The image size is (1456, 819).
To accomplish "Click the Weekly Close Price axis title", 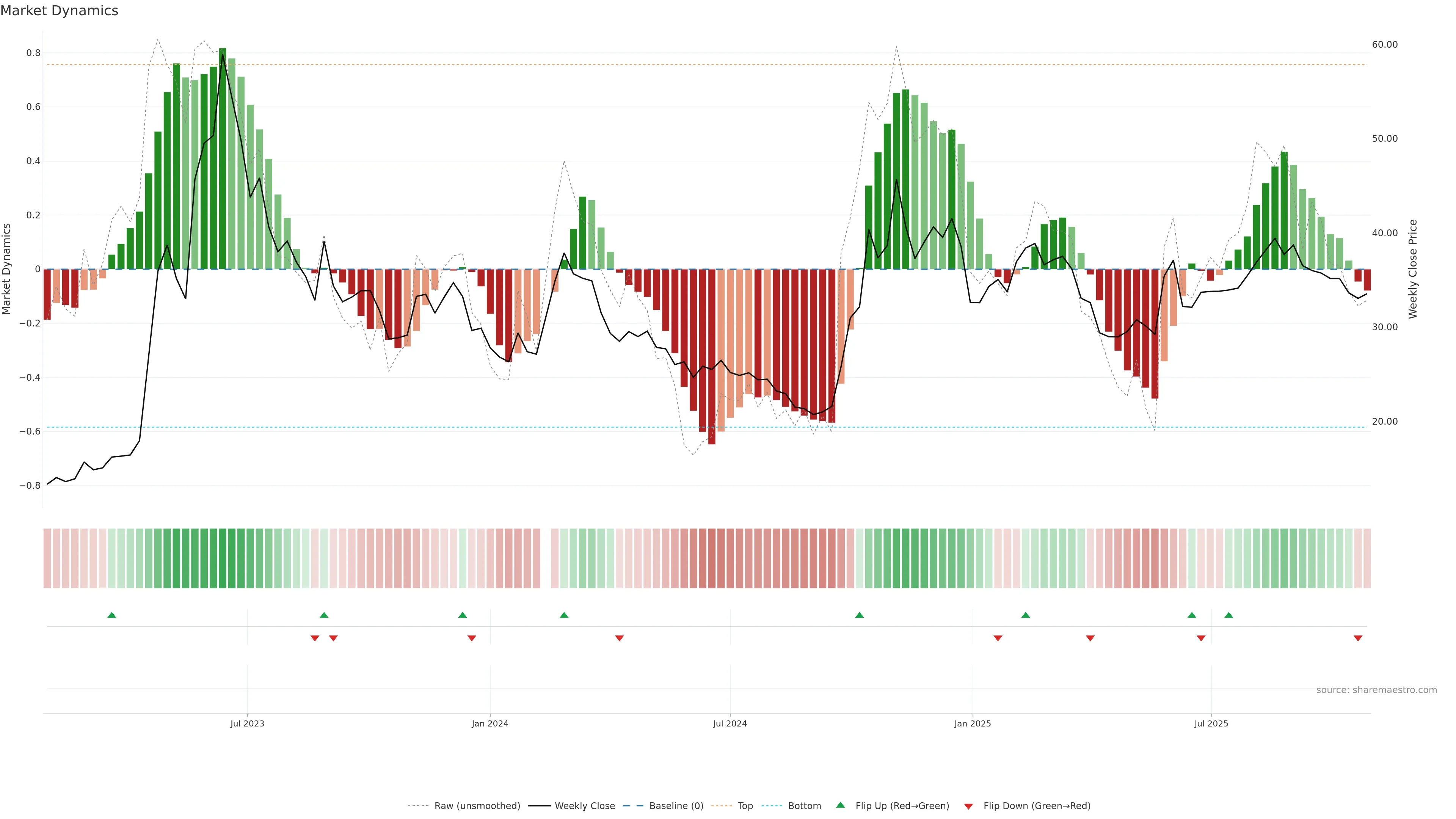I will (1412, 269).
